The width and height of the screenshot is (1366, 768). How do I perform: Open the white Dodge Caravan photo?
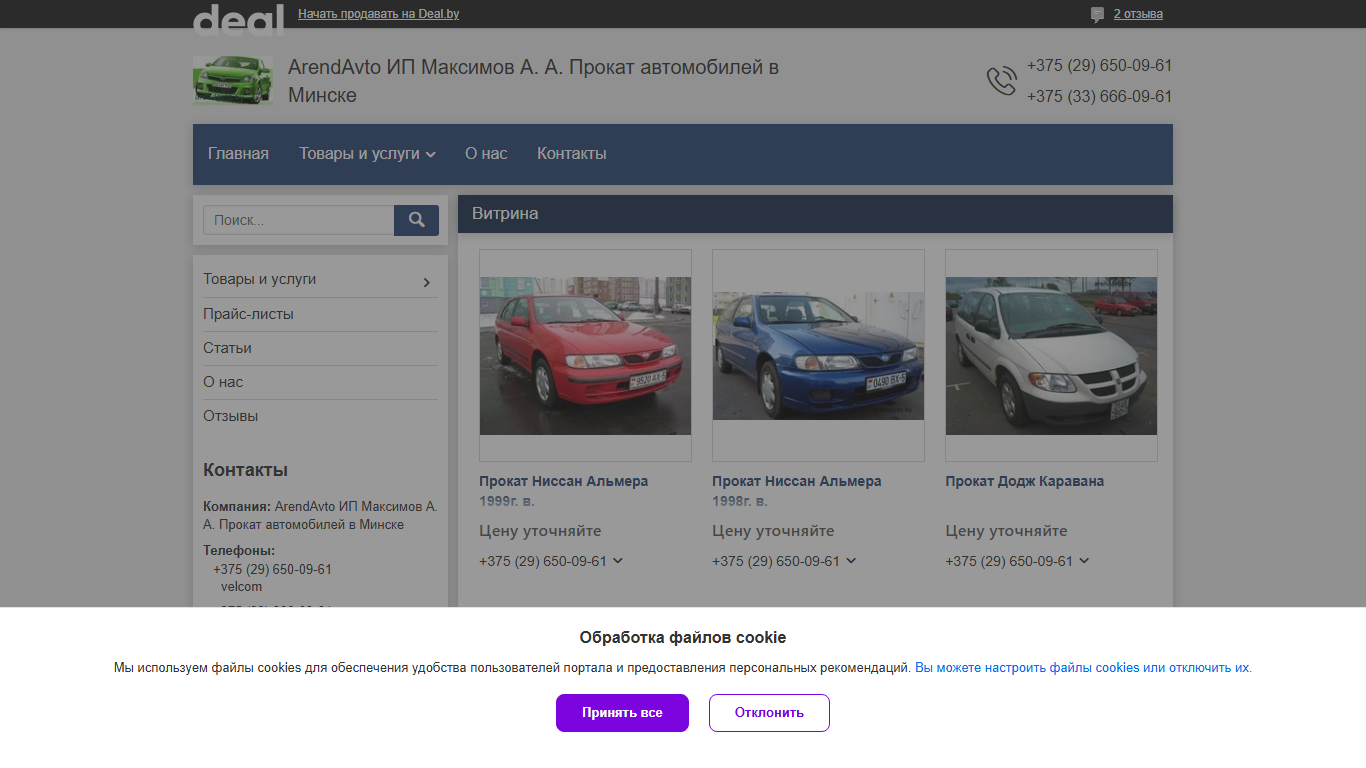coord(1051,355)
